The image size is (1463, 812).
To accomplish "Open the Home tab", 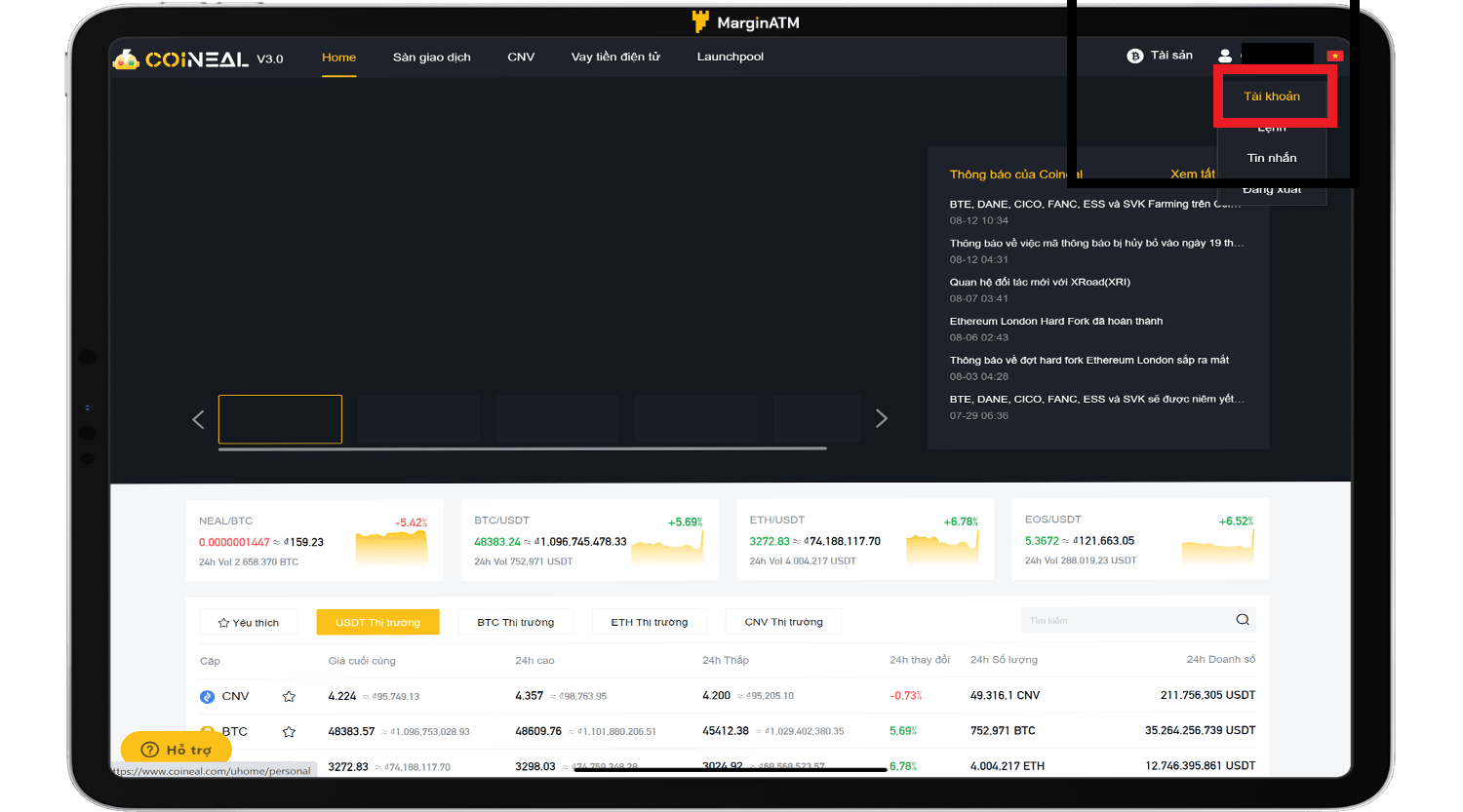I will (338, 58).
